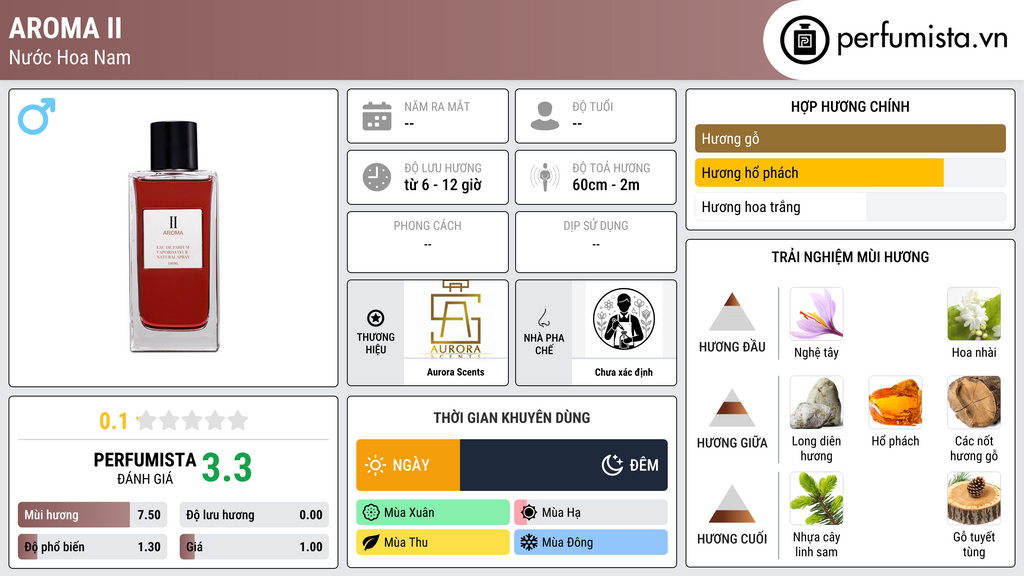Click the nose icon above Nhà pha chế
Viewport: 1024px width, 576px height.
tap(543, 318)
